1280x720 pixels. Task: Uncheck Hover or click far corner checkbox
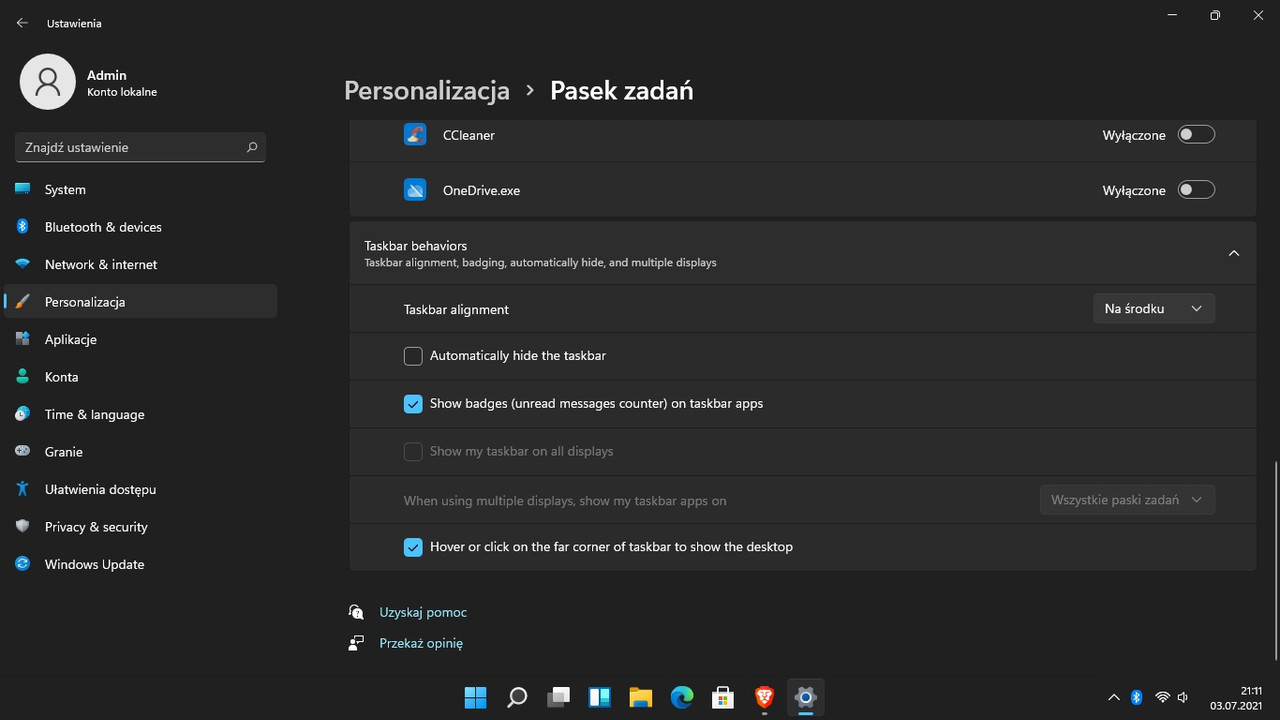pos(413,548)
